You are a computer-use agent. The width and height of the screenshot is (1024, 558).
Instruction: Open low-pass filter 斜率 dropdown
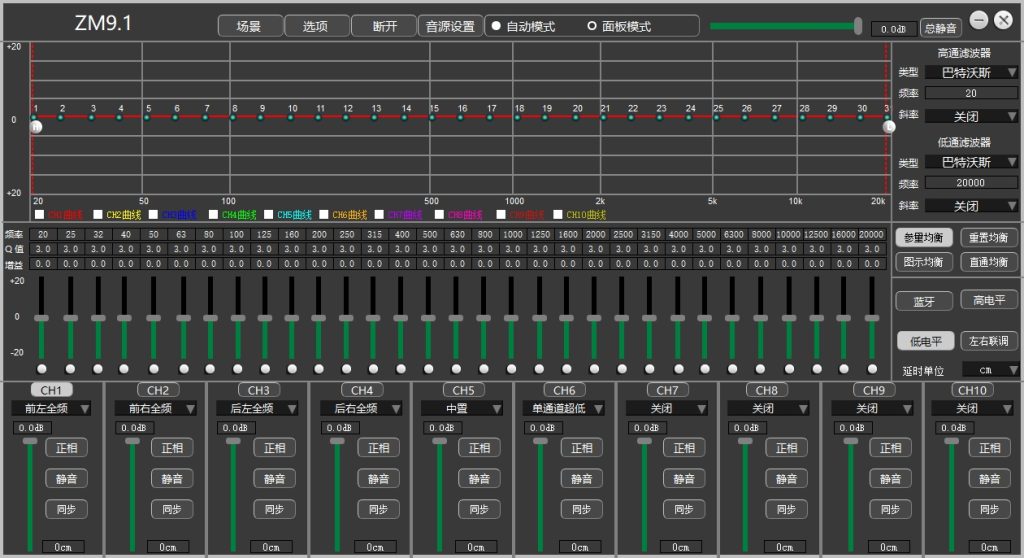pyautogui.click(x=972, y=206)
